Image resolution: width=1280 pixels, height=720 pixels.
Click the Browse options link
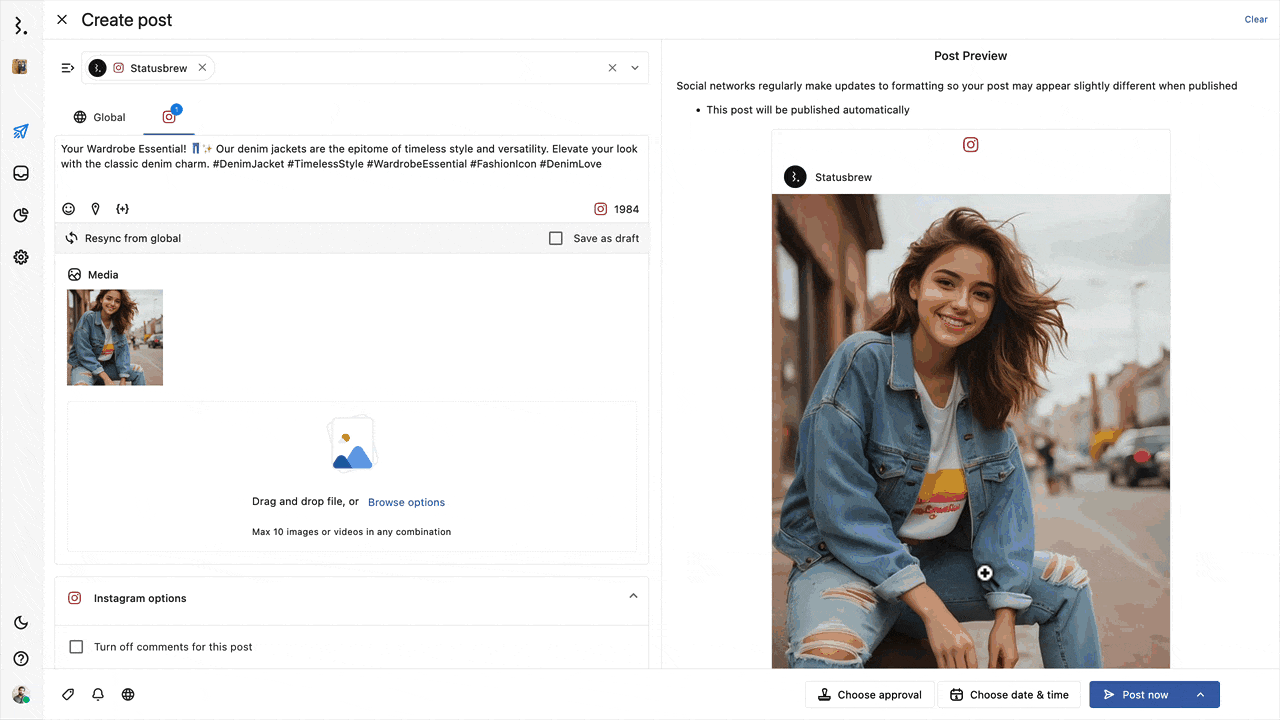click(x=406, y=502)
